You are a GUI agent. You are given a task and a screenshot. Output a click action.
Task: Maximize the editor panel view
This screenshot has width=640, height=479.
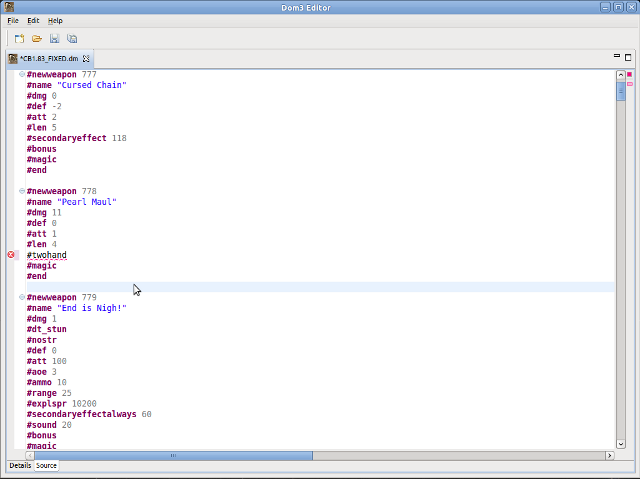(x=628, y=58)
